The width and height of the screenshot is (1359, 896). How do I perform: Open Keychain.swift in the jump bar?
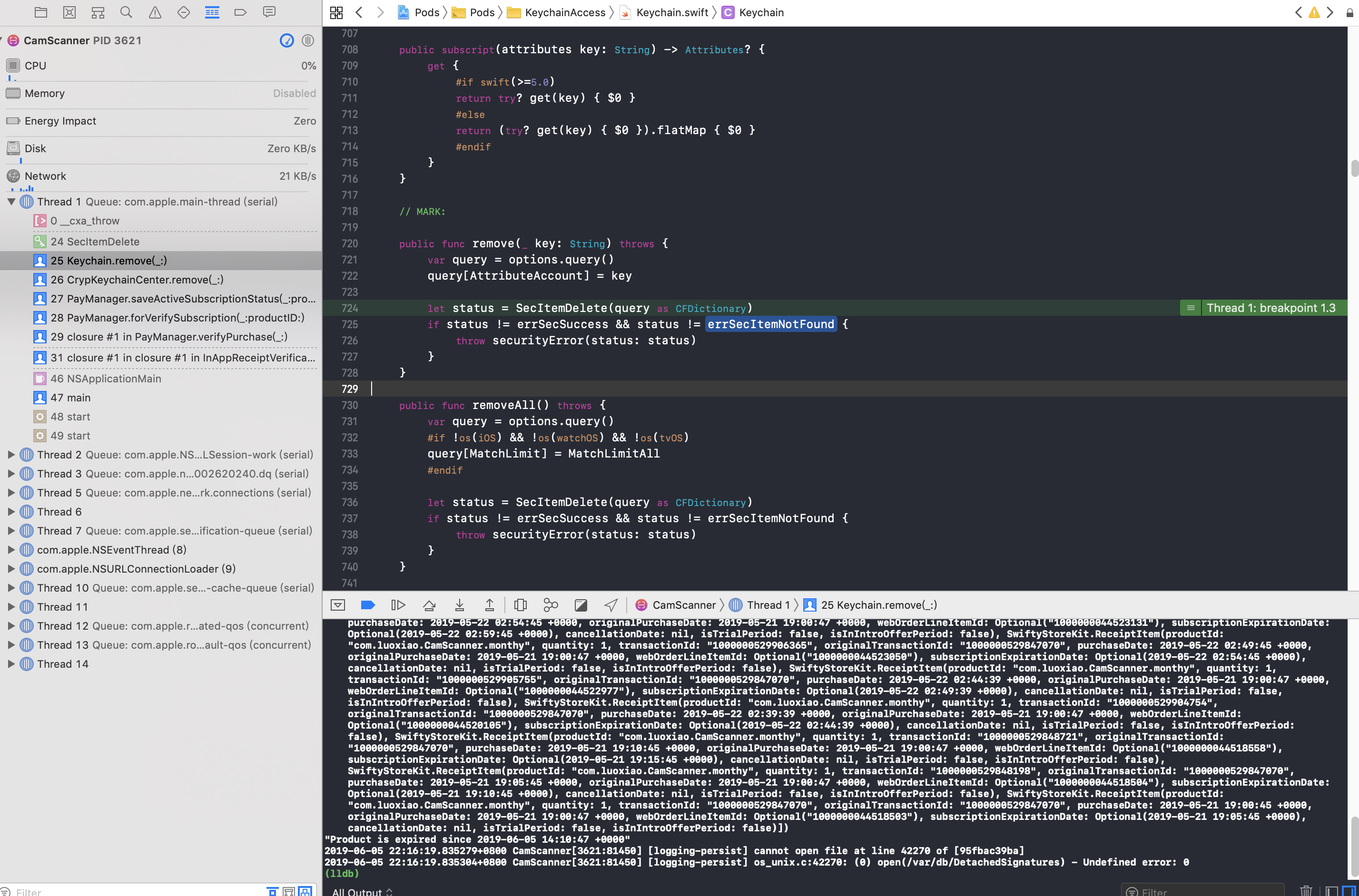pyautogui.click(x=672, y=12)
